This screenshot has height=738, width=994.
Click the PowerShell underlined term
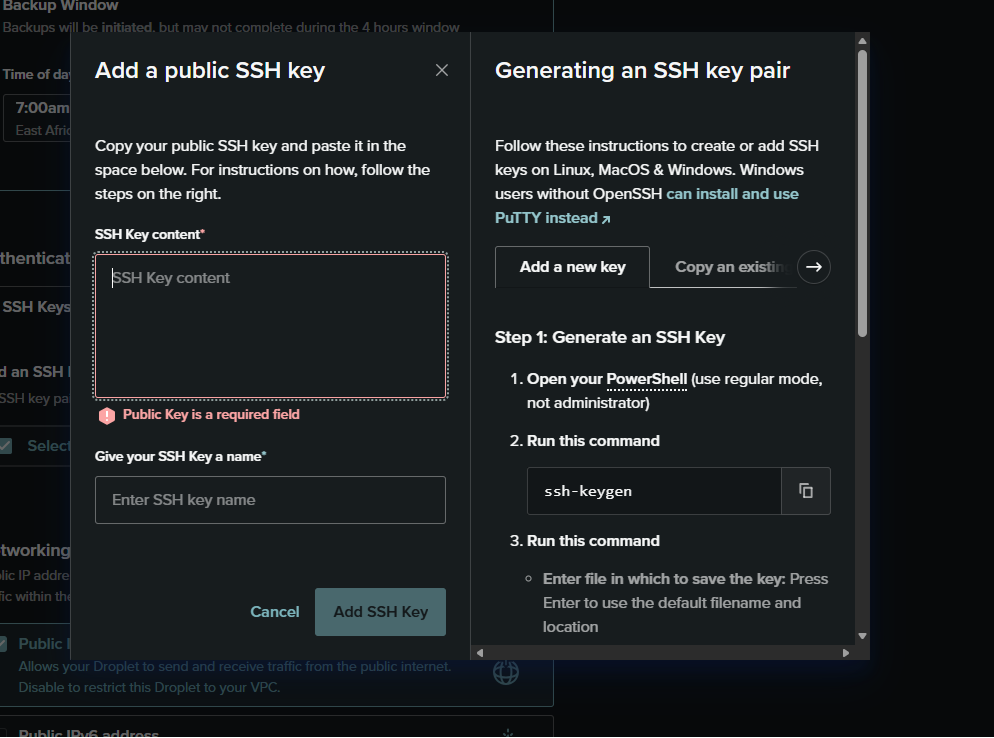[647, 379]
